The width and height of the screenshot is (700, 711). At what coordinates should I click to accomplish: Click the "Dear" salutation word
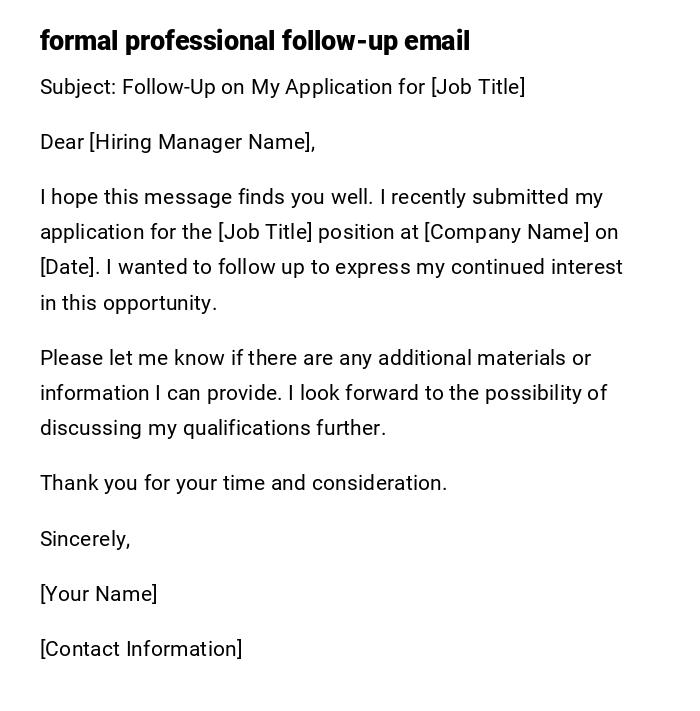pos(62,142)
